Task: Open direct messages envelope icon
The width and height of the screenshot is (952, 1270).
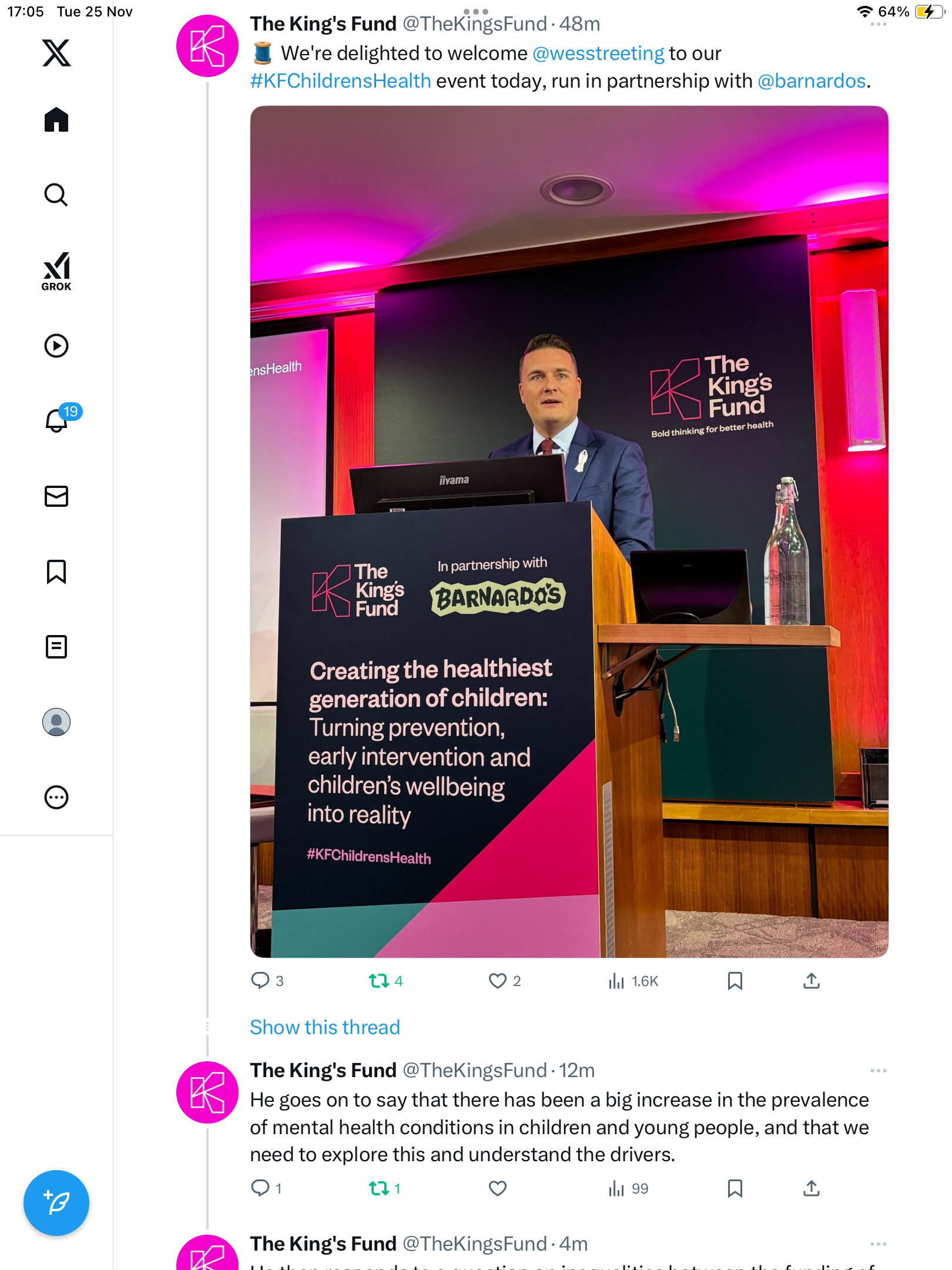Action: click(x=56, y=496)
